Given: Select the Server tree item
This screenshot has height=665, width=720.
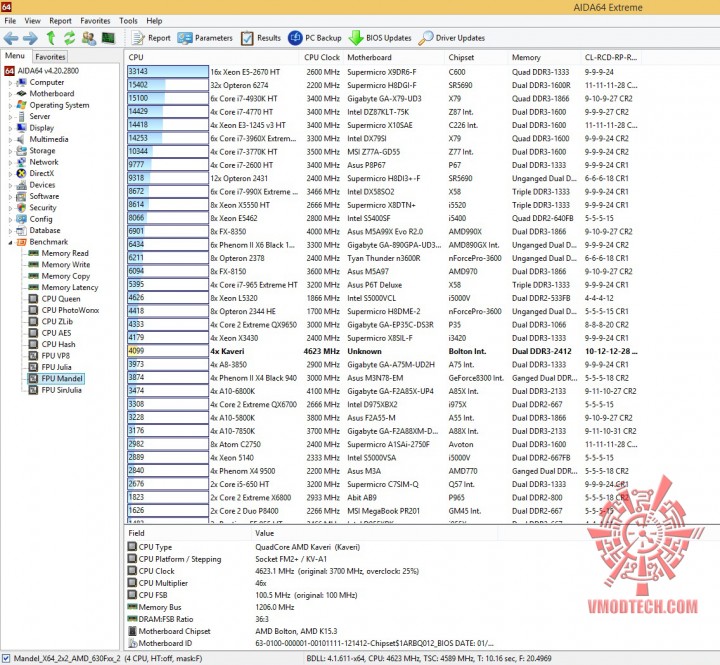Looking at the screenshot, I should (x=40, y=117).
